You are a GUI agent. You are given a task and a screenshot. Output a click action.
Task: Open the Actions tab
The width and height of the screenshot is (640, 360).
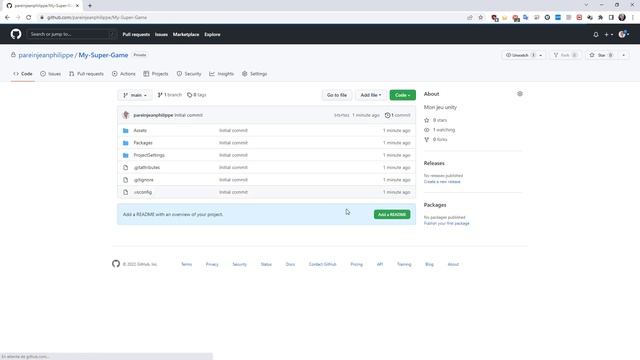tap(124, 74)
